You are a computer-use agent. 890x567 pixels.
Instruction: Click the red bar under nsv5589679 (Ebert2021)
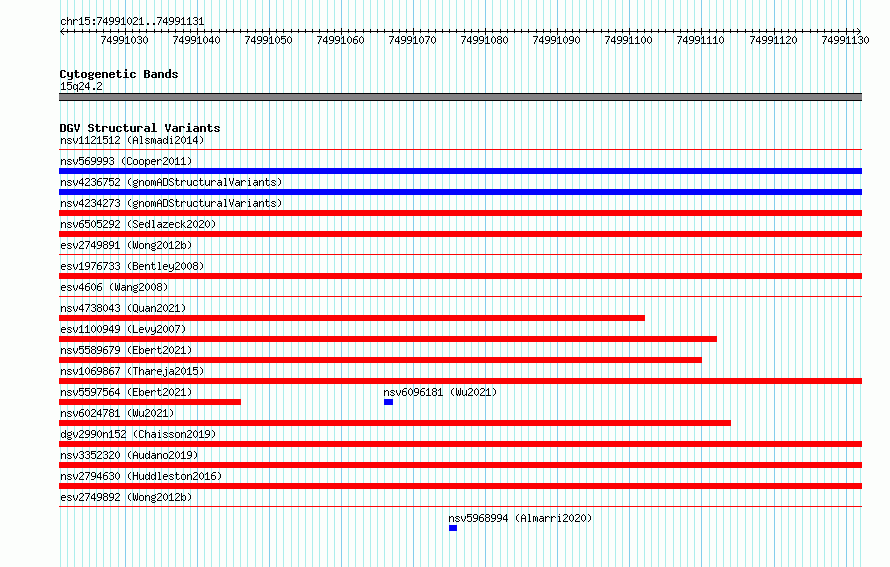[380, 360]
